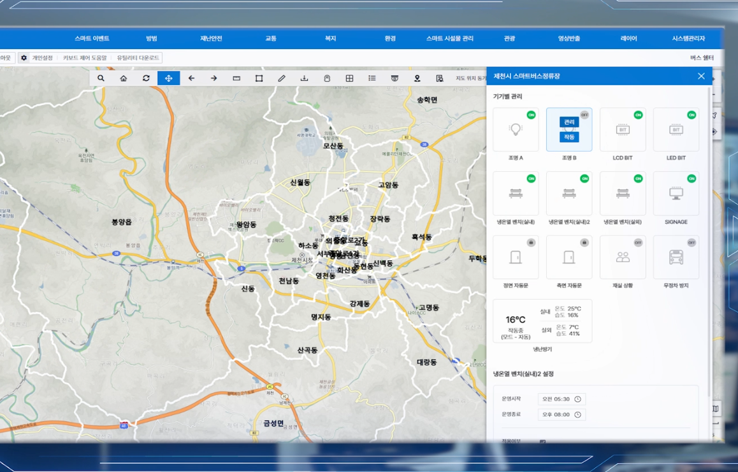This screenshot has height=472, width=738.
Task: Click the map document icon near 지도 위치
Action: [x=440, y=78]
